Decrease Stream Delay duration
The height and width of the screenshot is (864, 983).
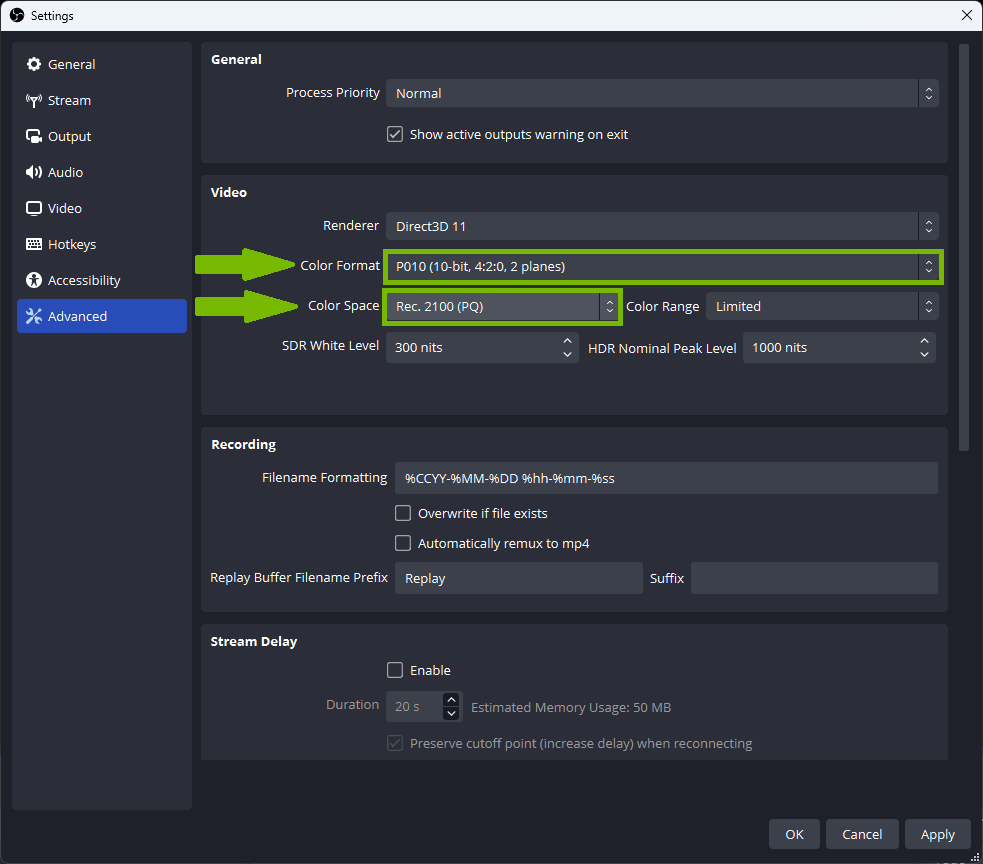point(451,714)
